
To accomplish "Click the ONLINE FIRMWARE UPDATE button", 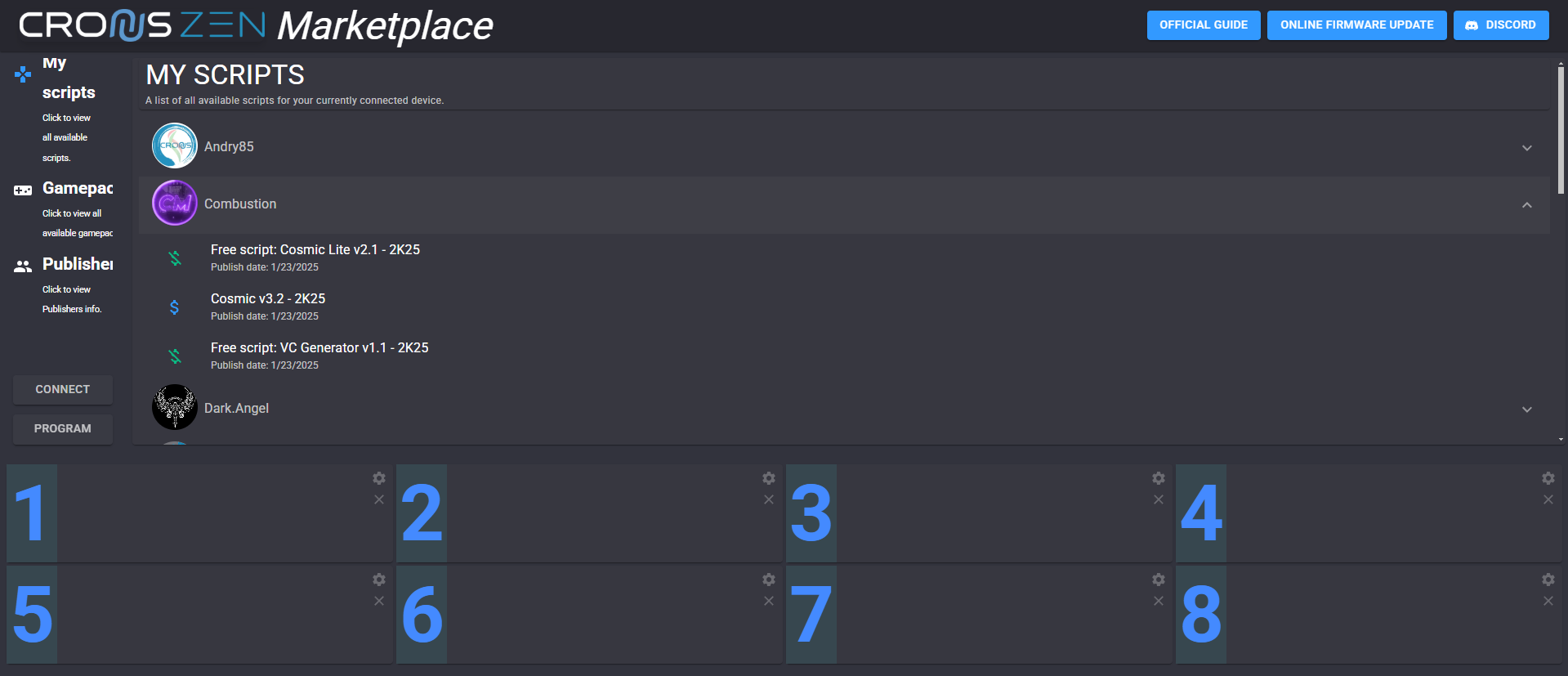I will pyautogui.click(x=1356, y=25).
